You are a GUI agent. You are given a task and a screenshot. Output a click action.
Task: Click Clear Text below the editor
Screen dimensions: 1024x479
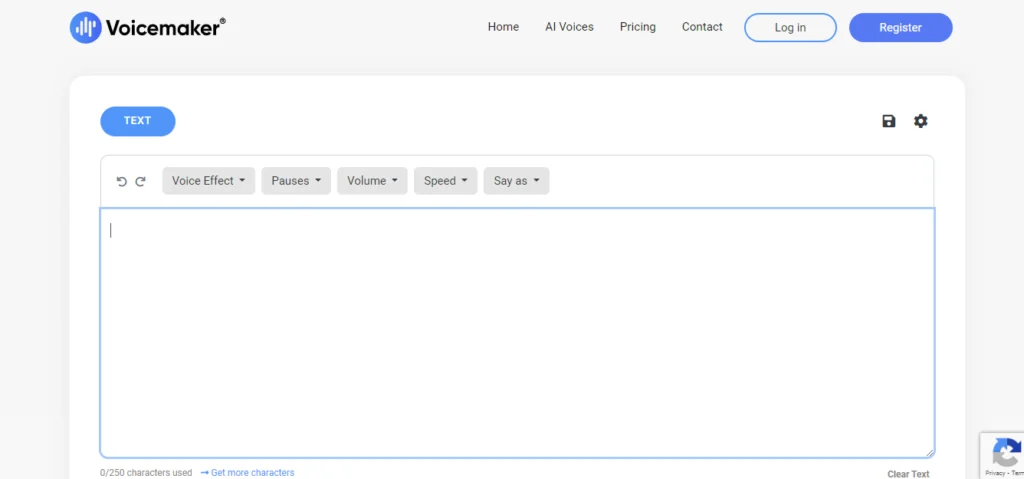click(908, 474)
